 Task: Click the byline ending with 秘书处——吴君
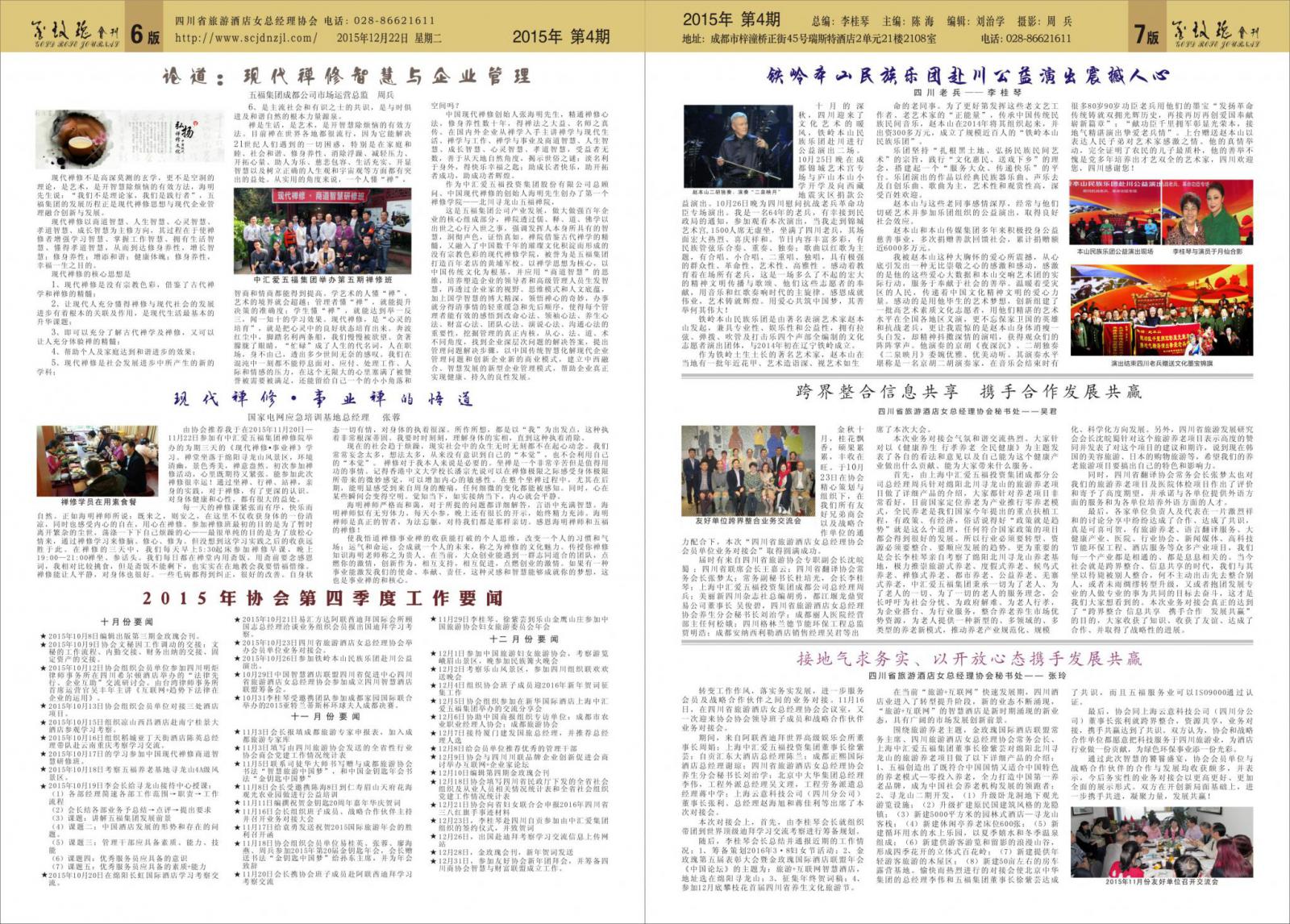click(x=968, y=412)
